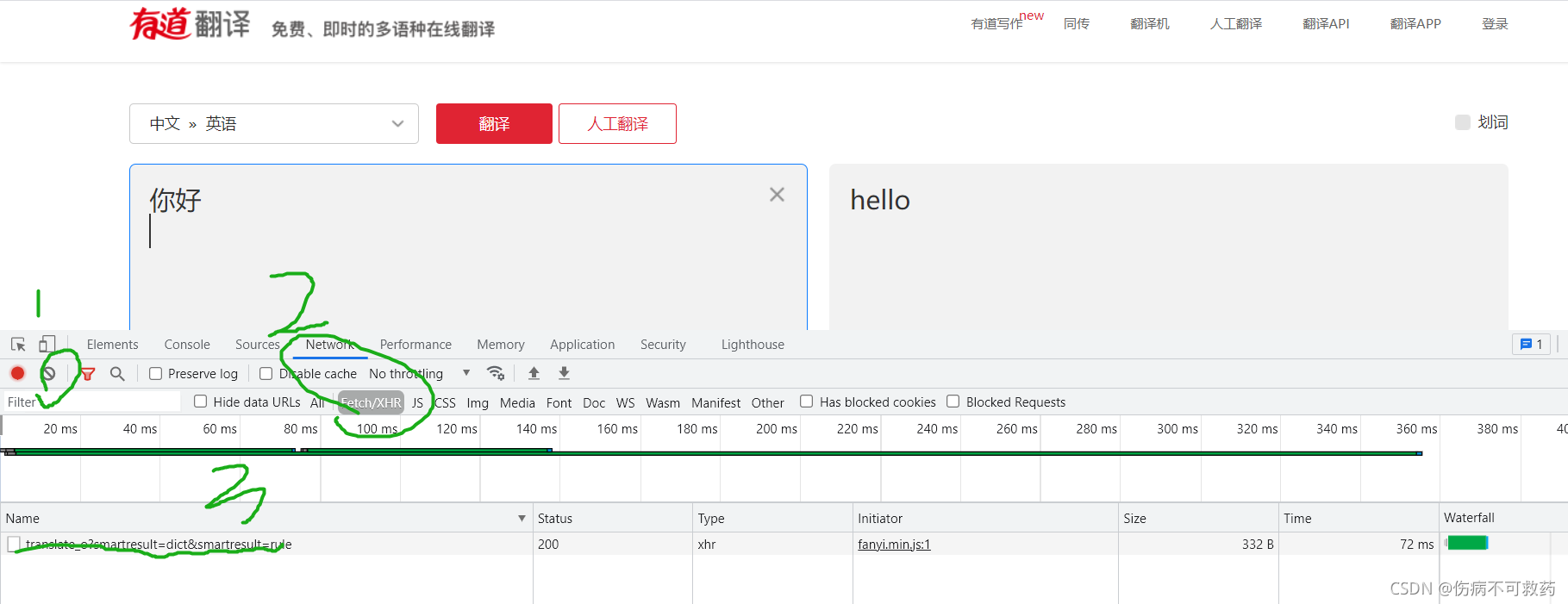This screenshot has width=1568, height=604.
Task: Open the 同传 nav link
Action: pos(1077,23)
